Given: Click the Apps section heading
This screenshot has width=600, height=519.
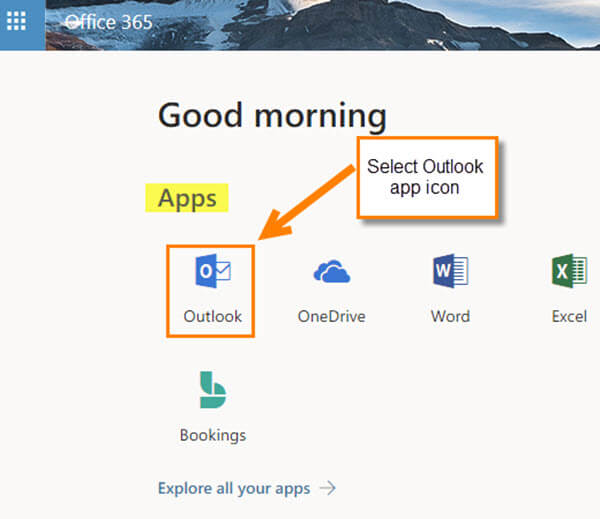Looking at the screenshot, I should (x=187, y=198).
